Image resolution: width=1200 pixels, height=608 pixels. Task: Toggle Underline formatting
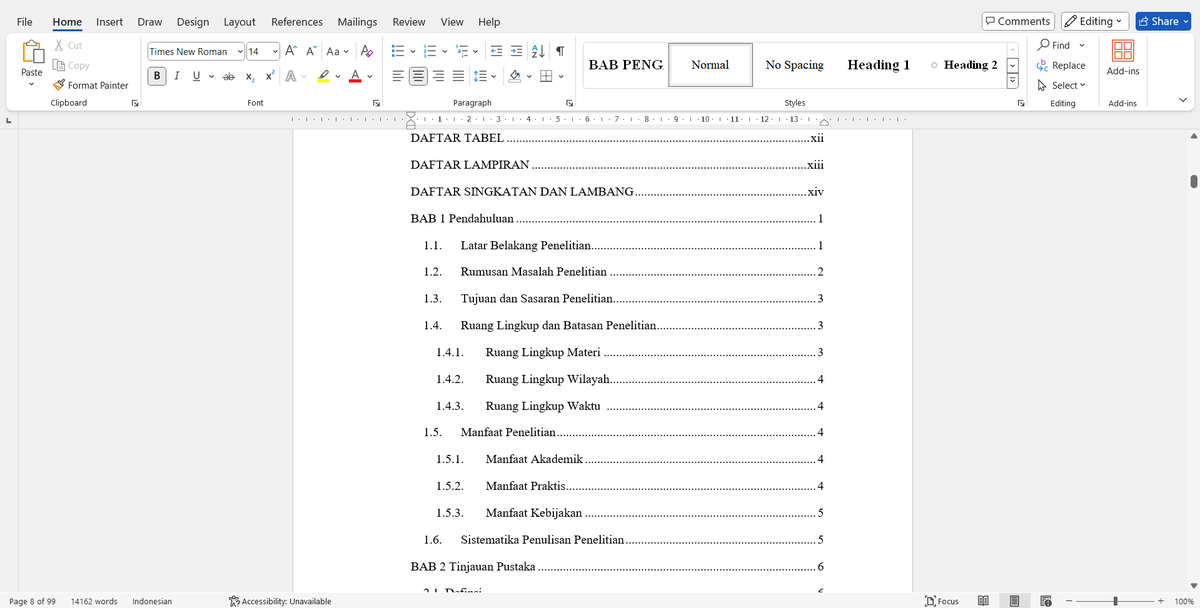point(196,76)
